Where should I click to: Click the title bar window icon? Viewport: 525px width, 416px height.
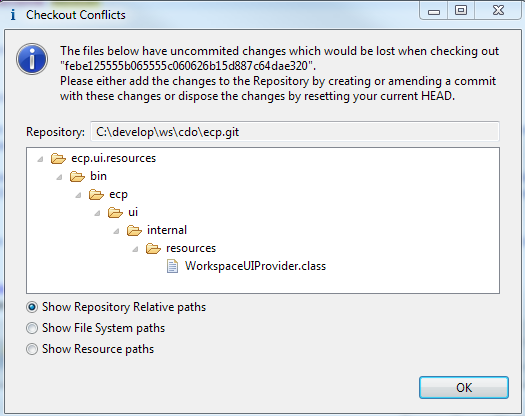pyautogui.click(x=13, y=15)
